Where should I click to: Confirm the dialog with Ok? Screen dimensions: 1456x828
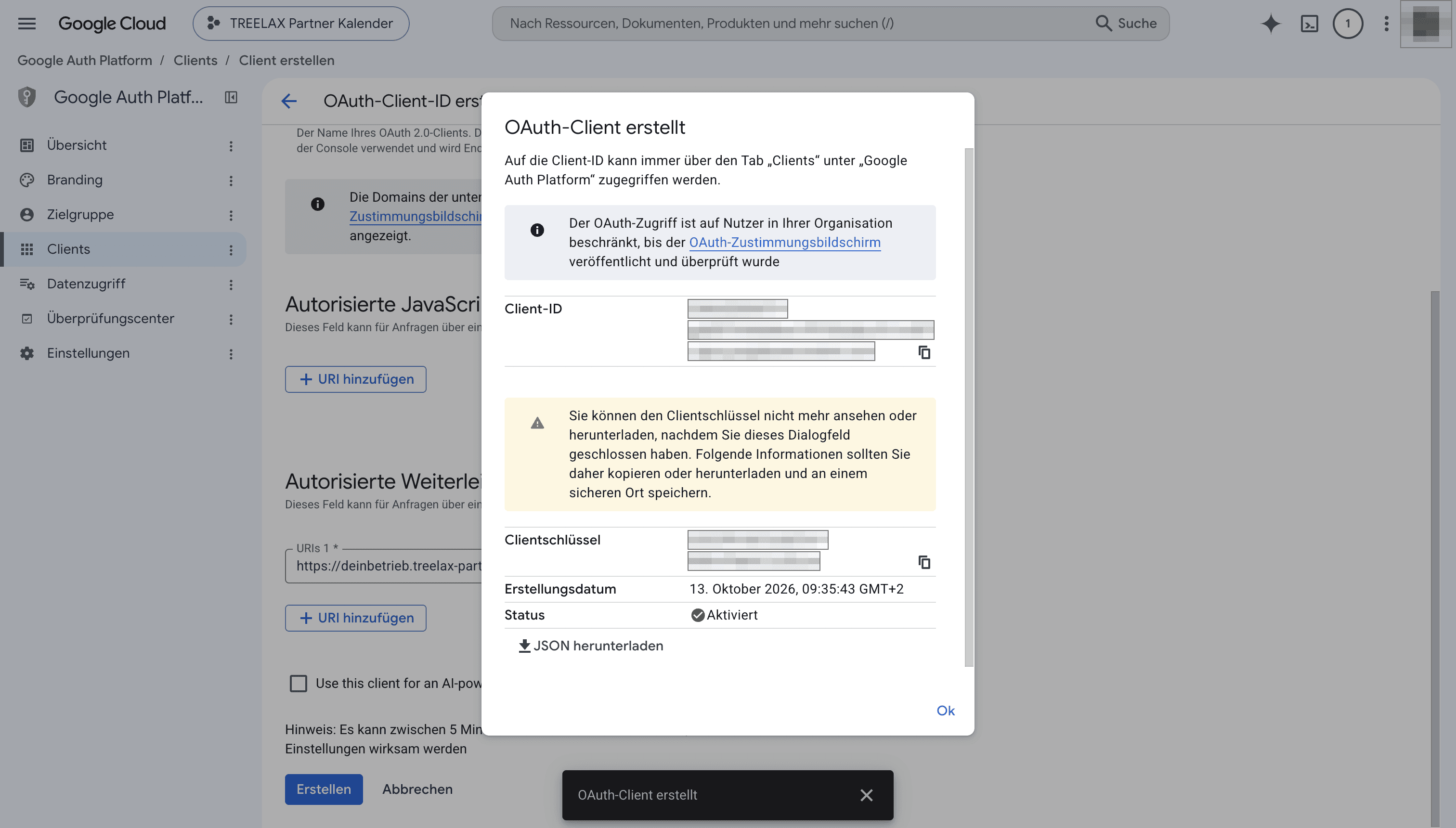click(x=945, y=710)
